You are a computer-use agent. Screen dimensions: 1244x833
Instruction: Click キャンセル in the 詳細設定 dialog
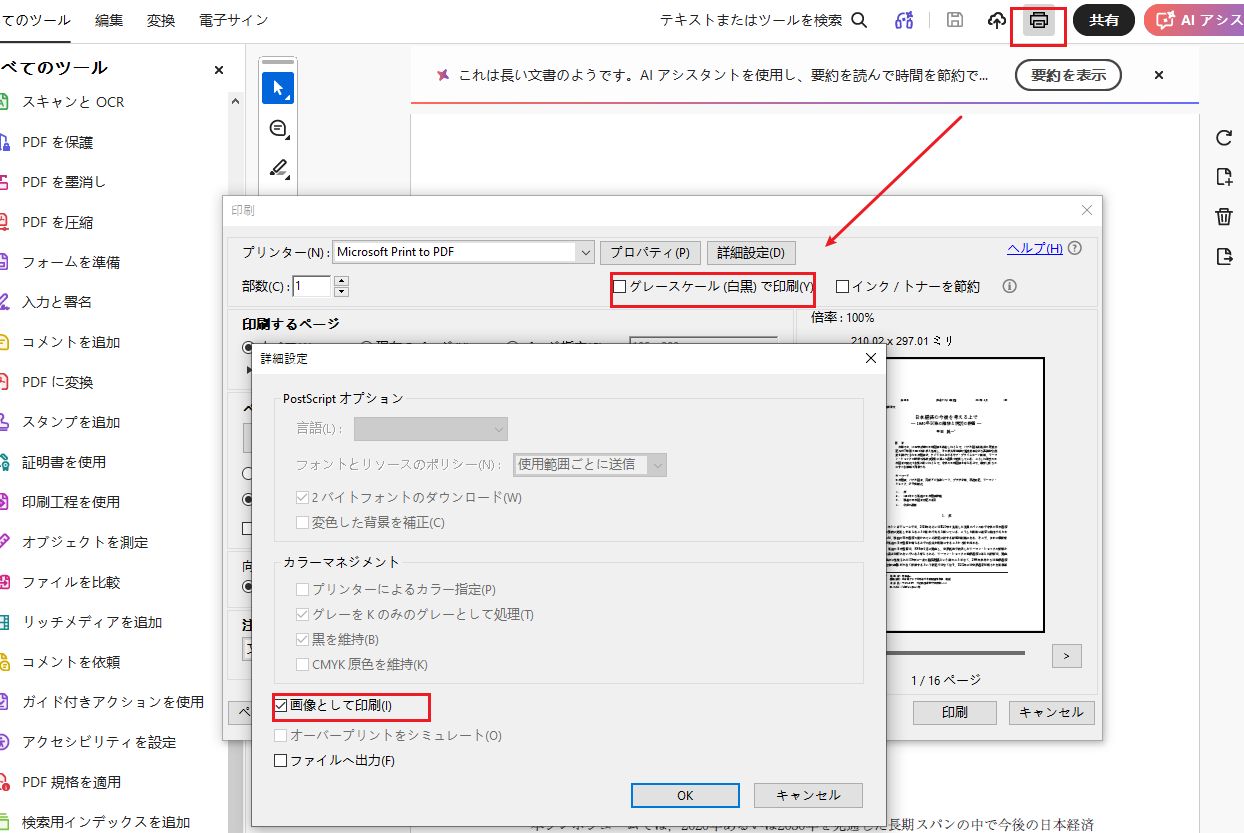[809, 795]
